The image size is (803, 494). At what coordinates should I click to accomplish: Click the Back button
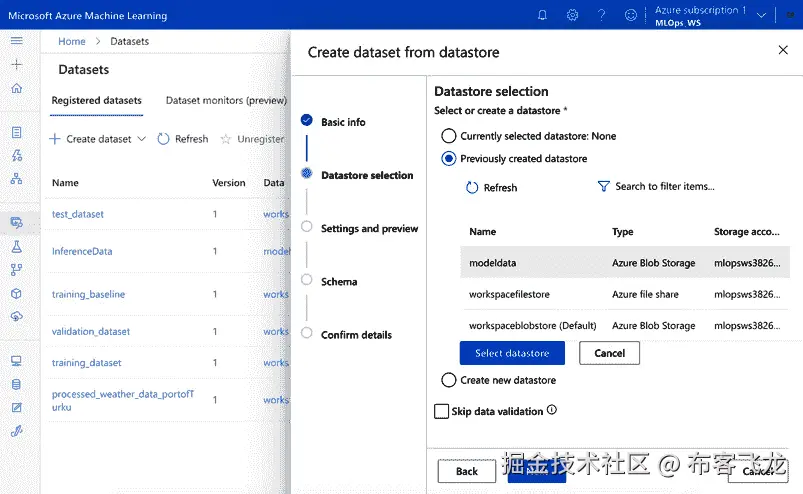point(467,471)
